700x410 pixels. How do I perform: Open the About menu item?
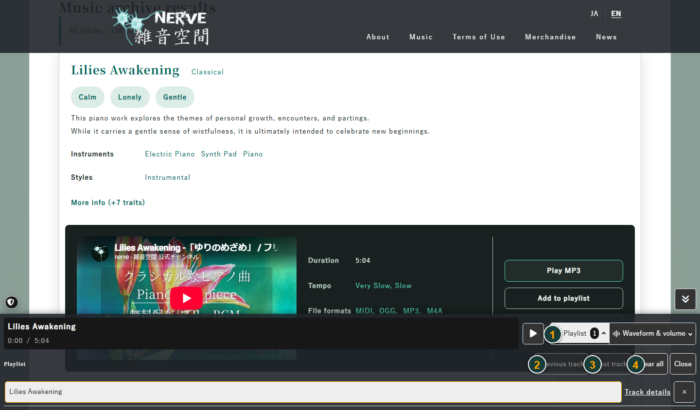[378, 37]
